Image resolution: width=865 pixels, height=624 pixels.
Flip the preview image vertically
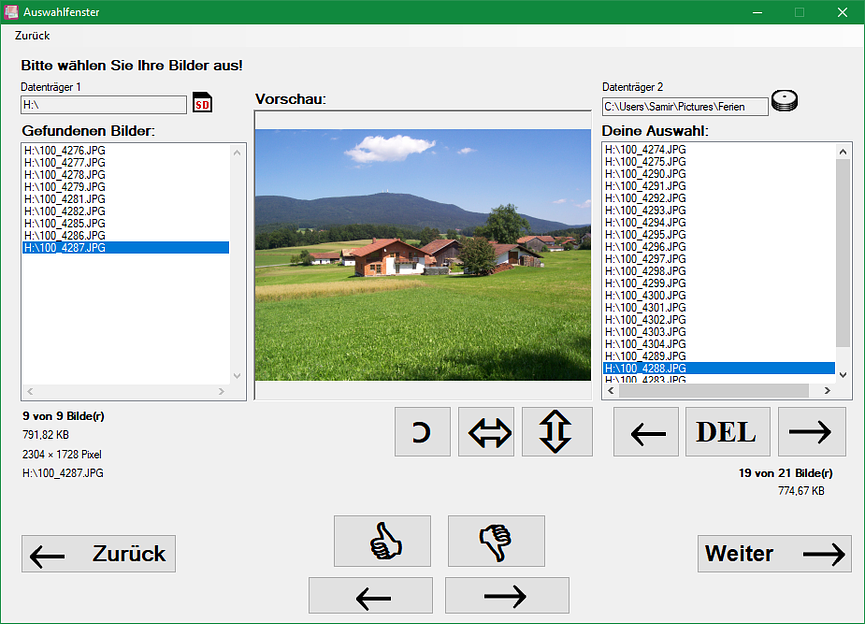click(556, 432)
